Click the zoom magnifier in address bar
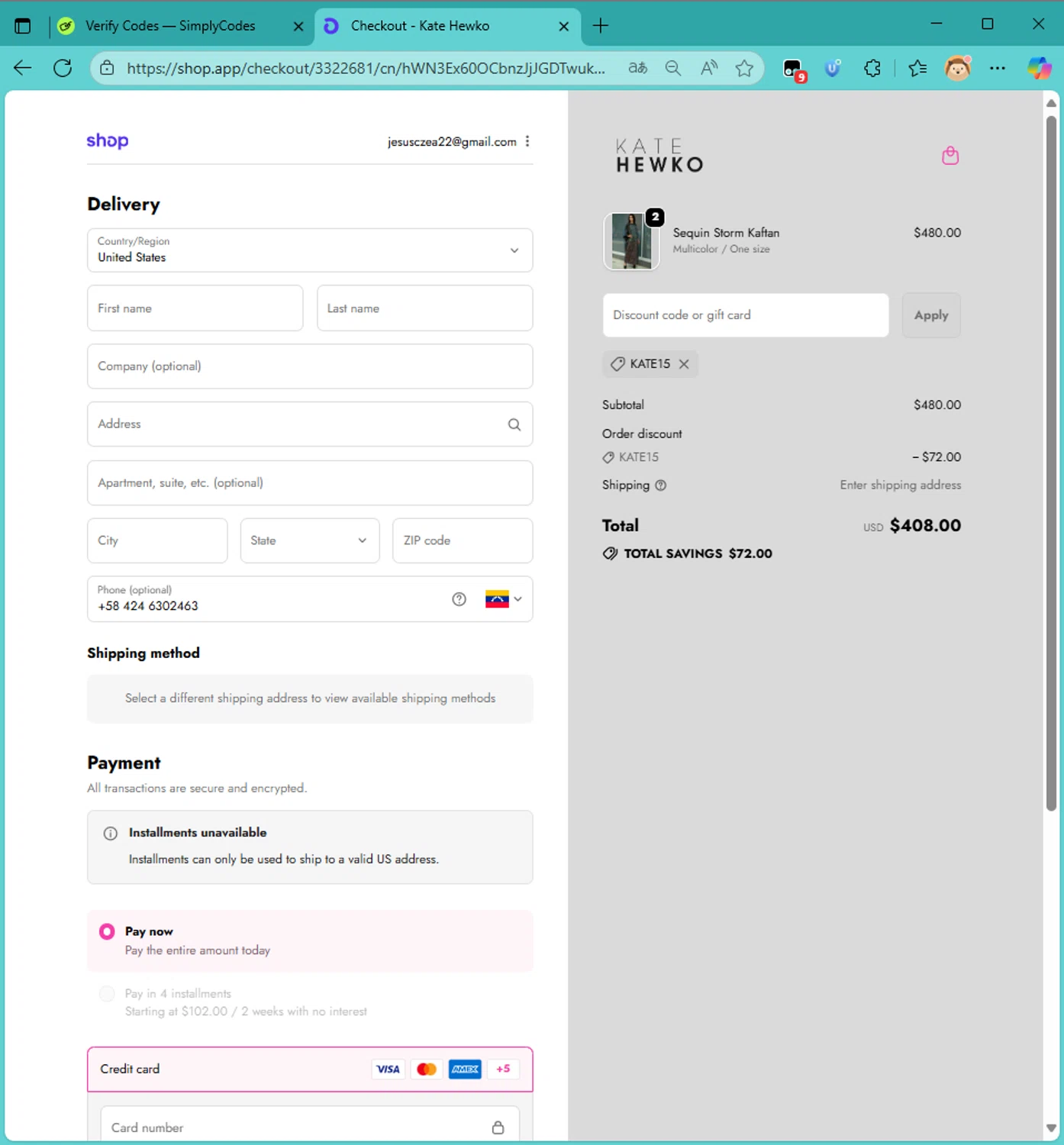Viewport: 1064px width, 1145px height. pos(672,68)
